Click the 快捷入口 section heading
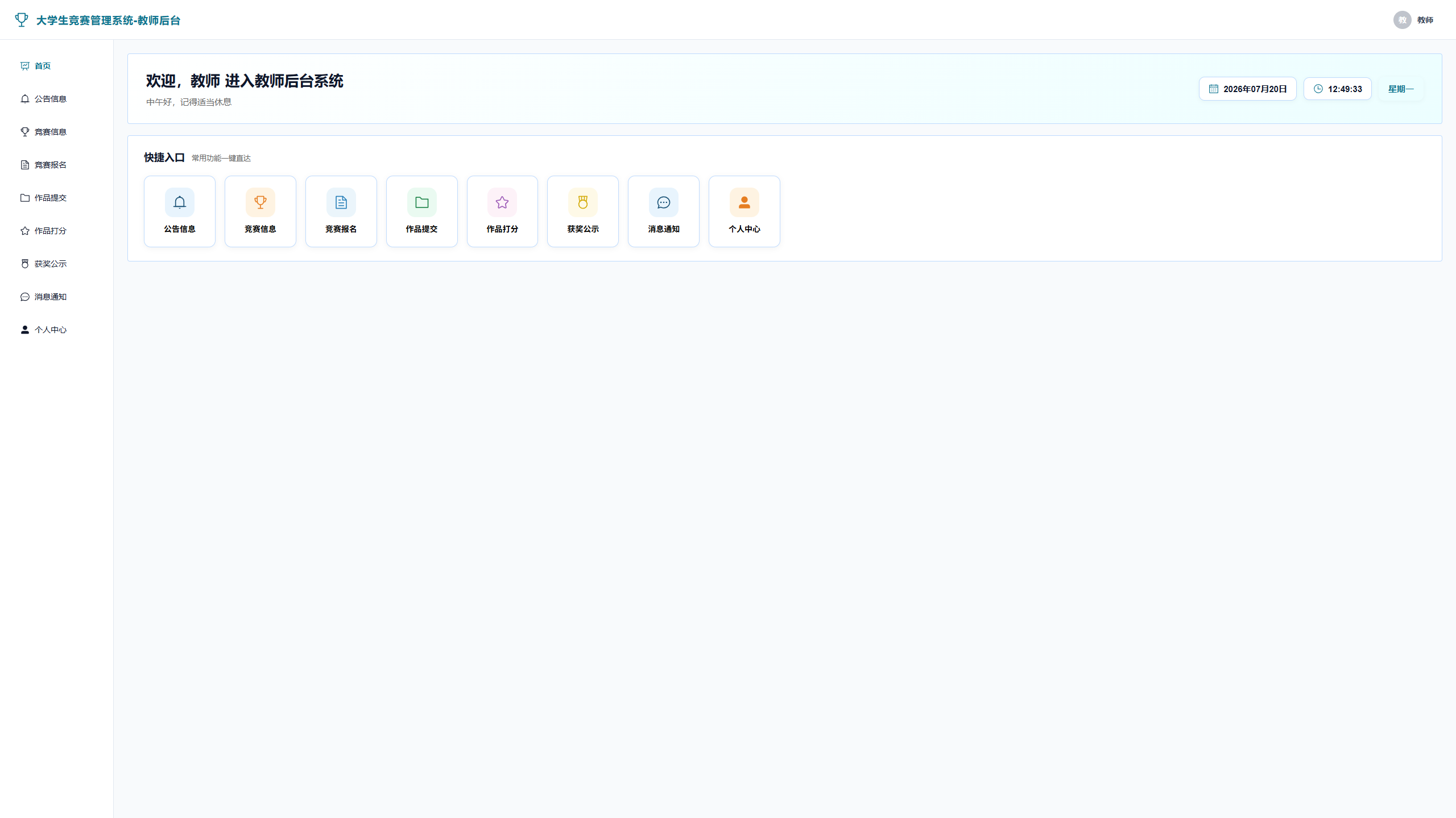1456x818 pixels. coord(164,157)
